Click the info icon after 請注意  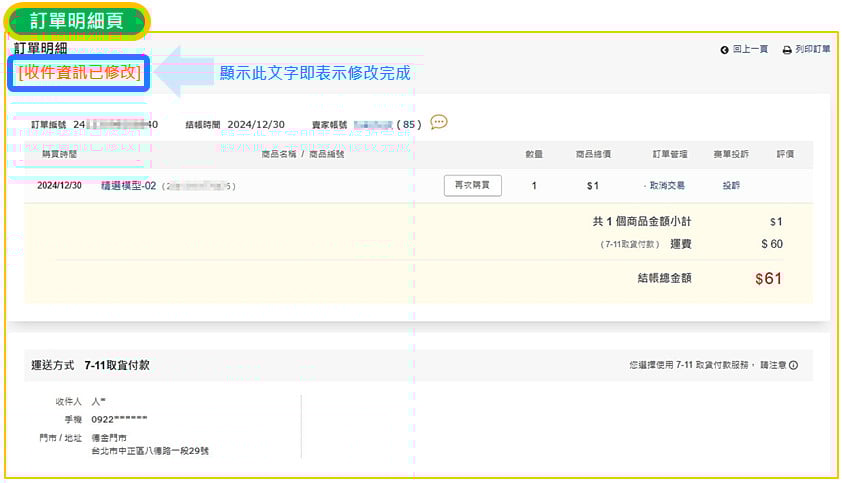click(794, 366)
